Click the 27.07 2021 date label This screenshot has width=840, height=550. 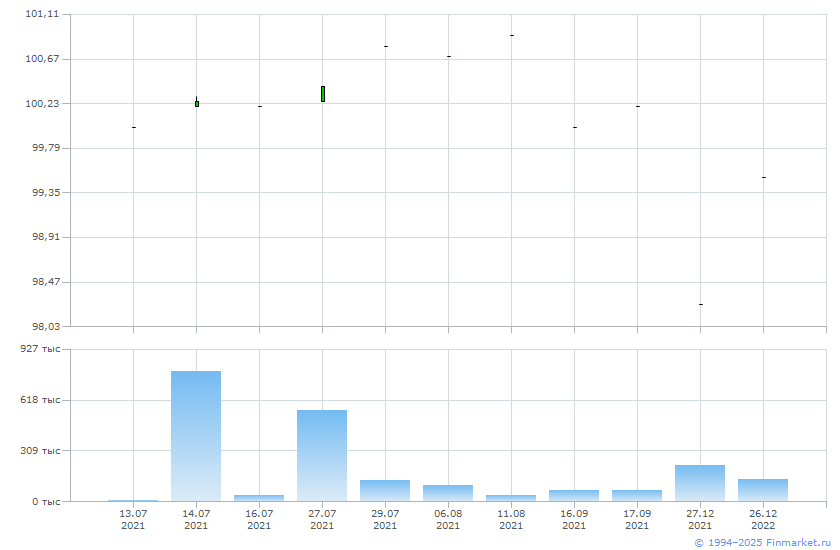[x=322, y=519]
